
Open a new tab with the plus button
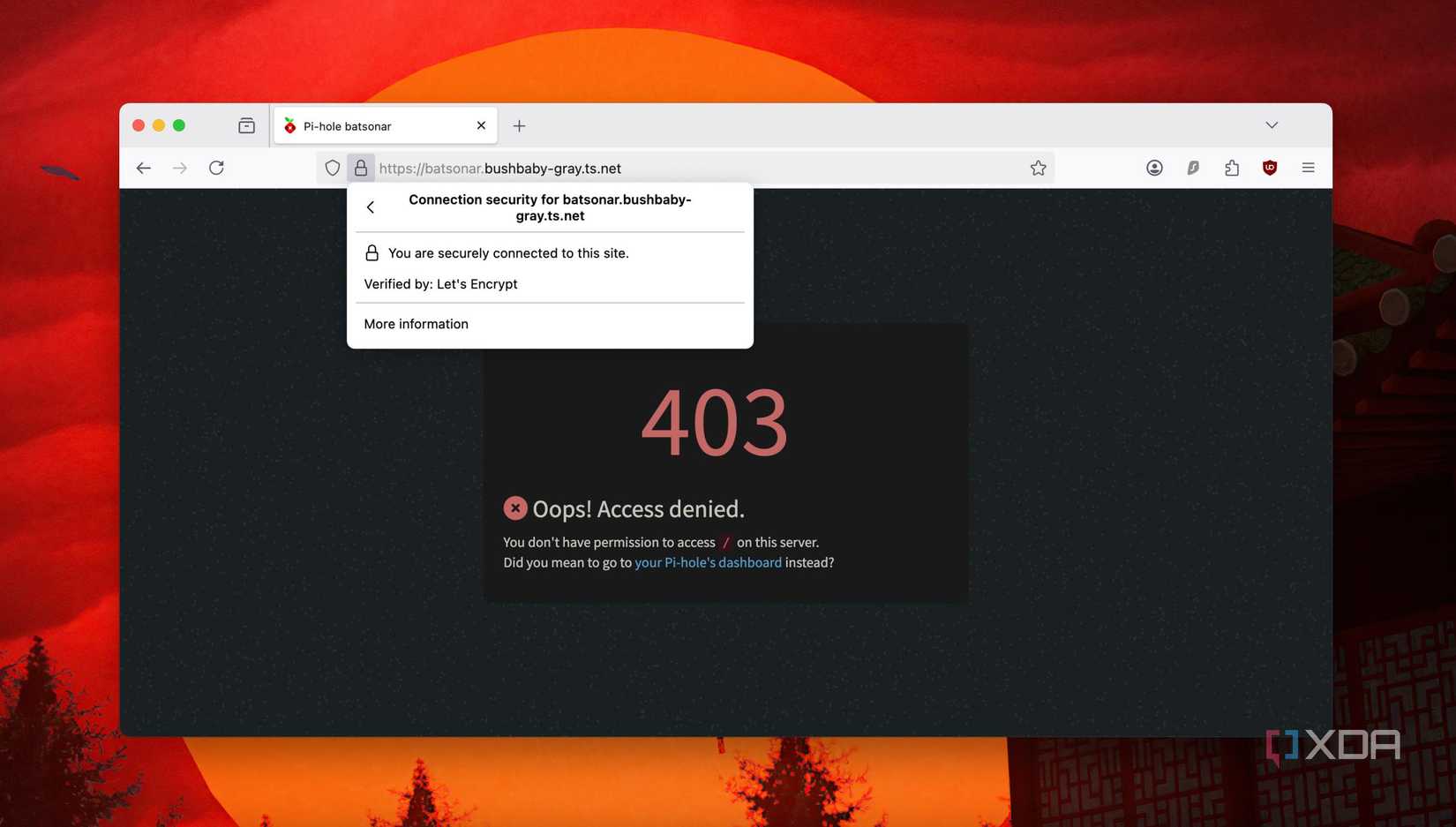click(519, 125)
